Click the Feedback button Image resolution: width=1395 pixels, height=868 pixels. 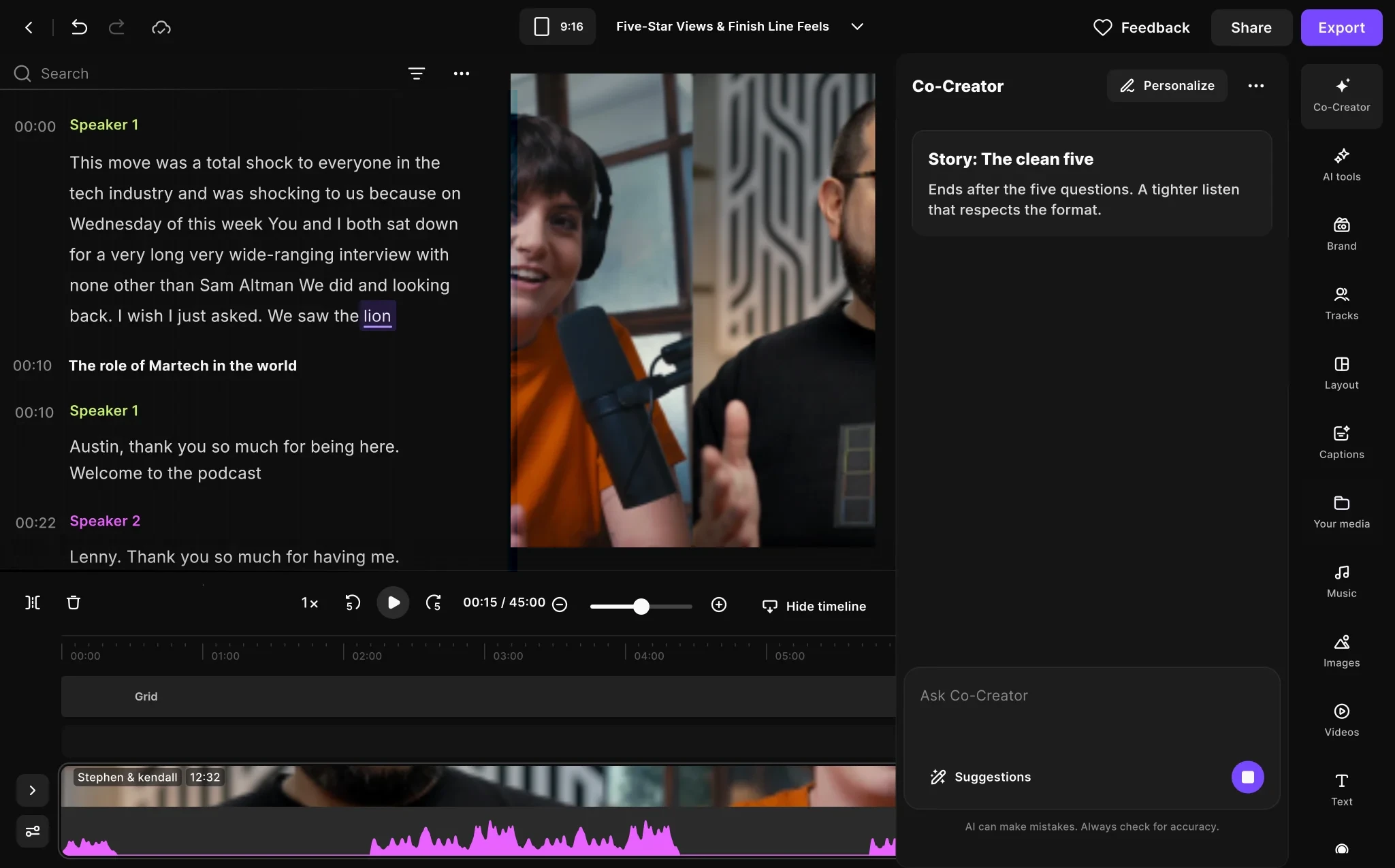coord(1142,27)
